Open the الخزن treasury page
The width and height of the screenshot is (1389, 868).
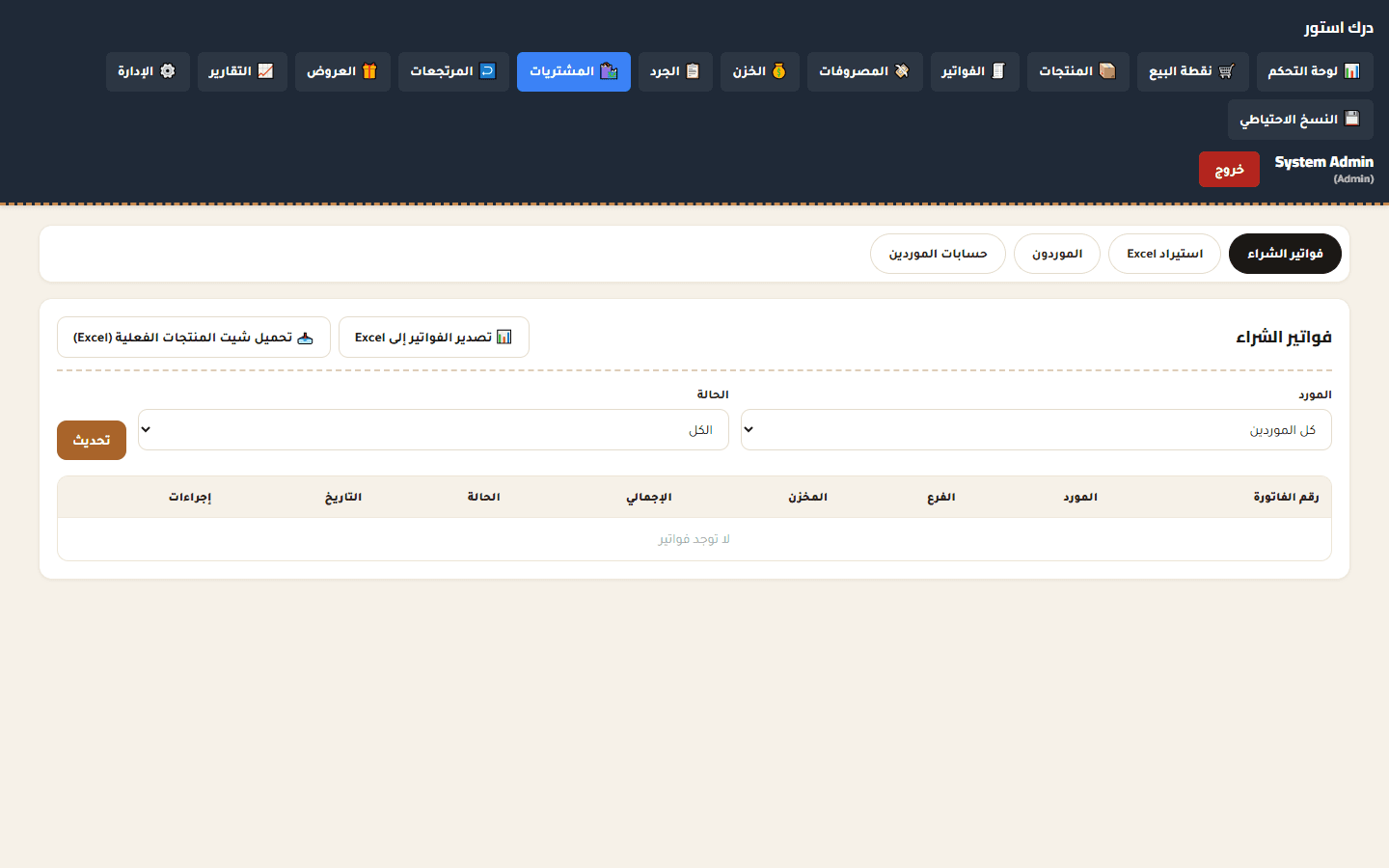point(760,71)
